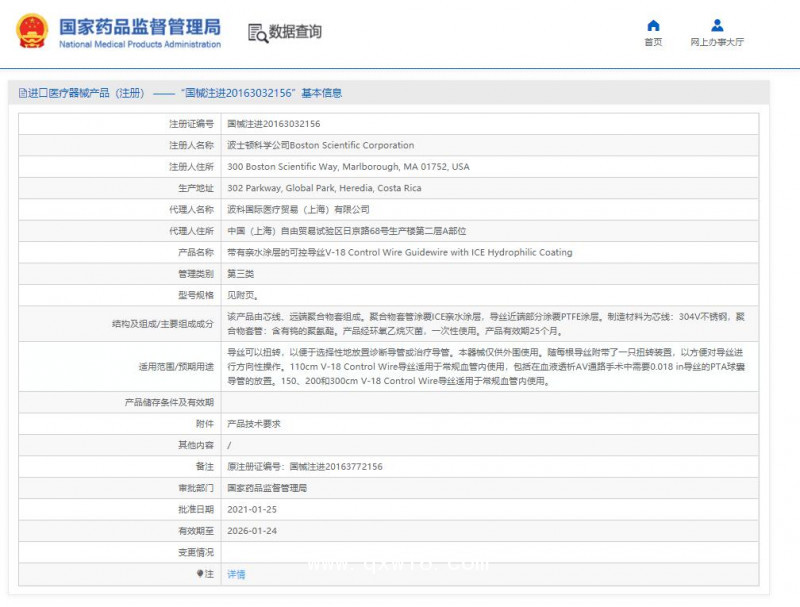
Task: Click the 首页 home icon
Action: pyautogui.click(x=653, y=24)
